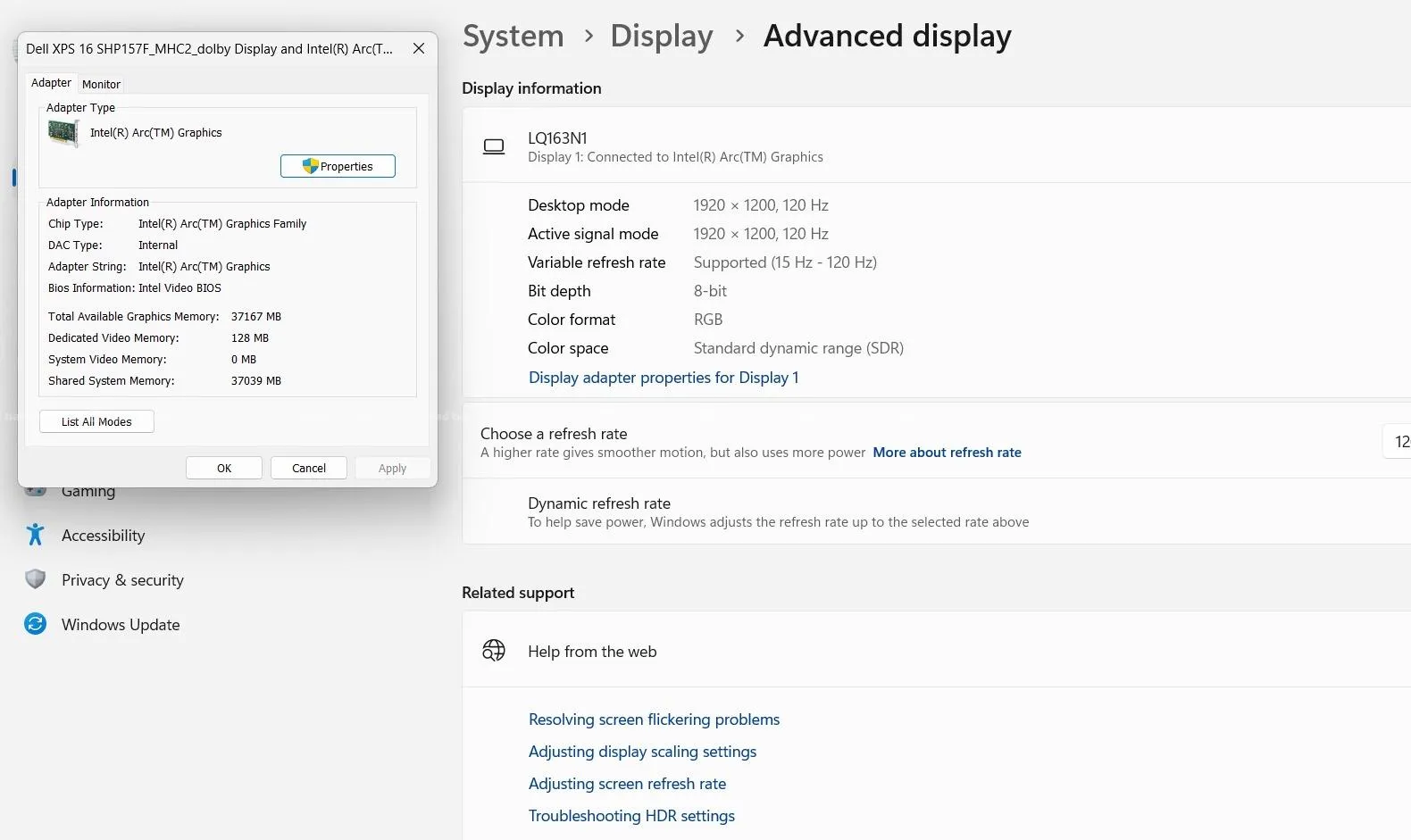Image resolution: width=1411 pixels, height=840 pixels.
Task: Click Active signal mode 1920 × 1200, 120 Hz value
Action: [760, 234]
